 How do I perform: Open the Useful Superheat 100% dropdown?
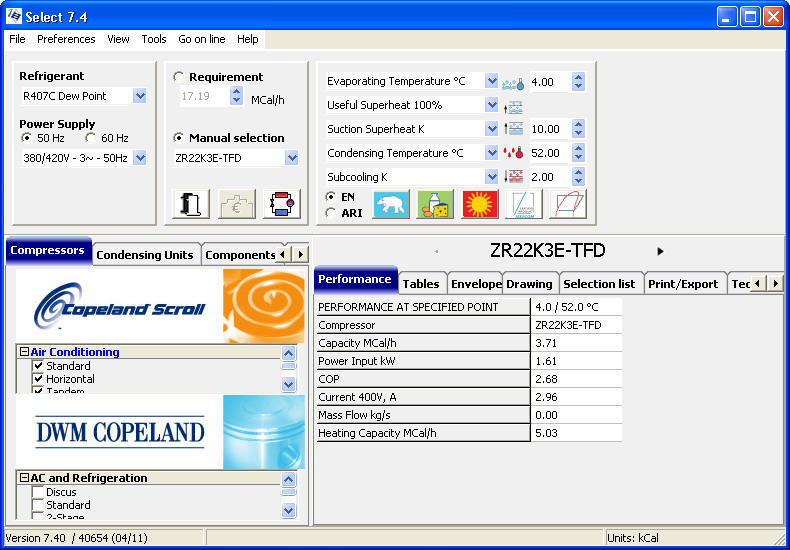pyautogui.click(x=491, y=105)
